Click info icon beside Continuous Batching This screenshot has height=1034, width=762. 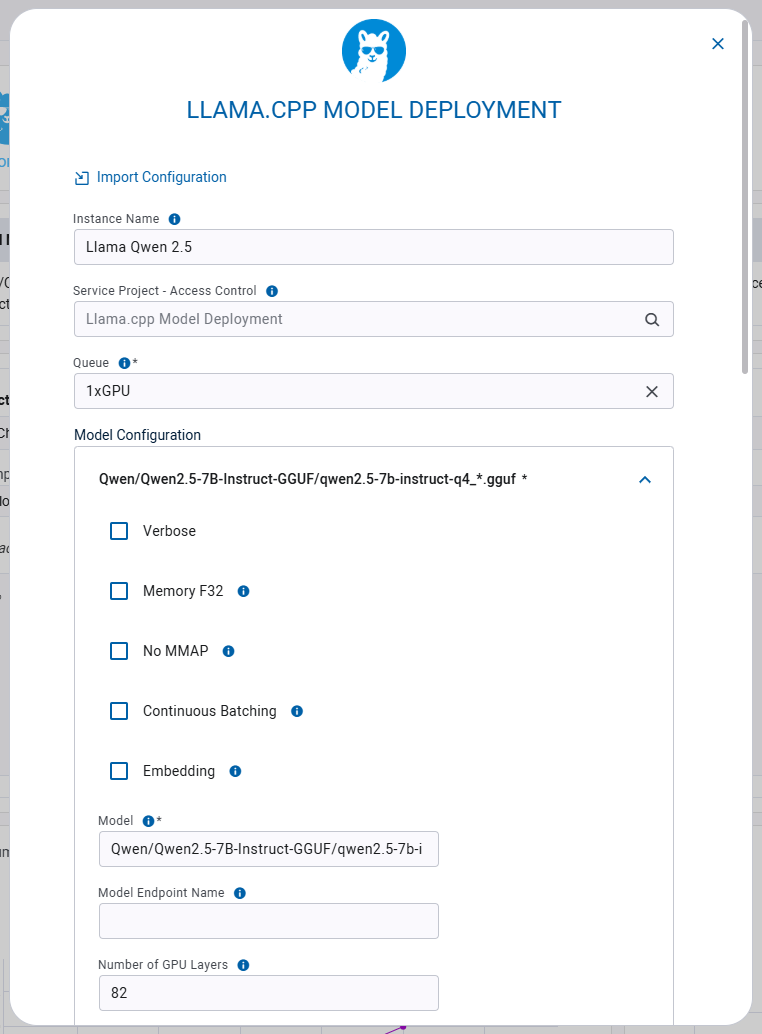tap(296, 711)
